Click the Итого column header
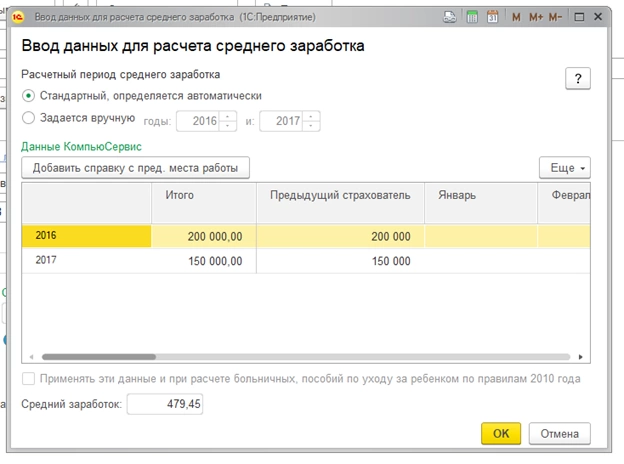The image size is (624, 464). tap(204, 203)
